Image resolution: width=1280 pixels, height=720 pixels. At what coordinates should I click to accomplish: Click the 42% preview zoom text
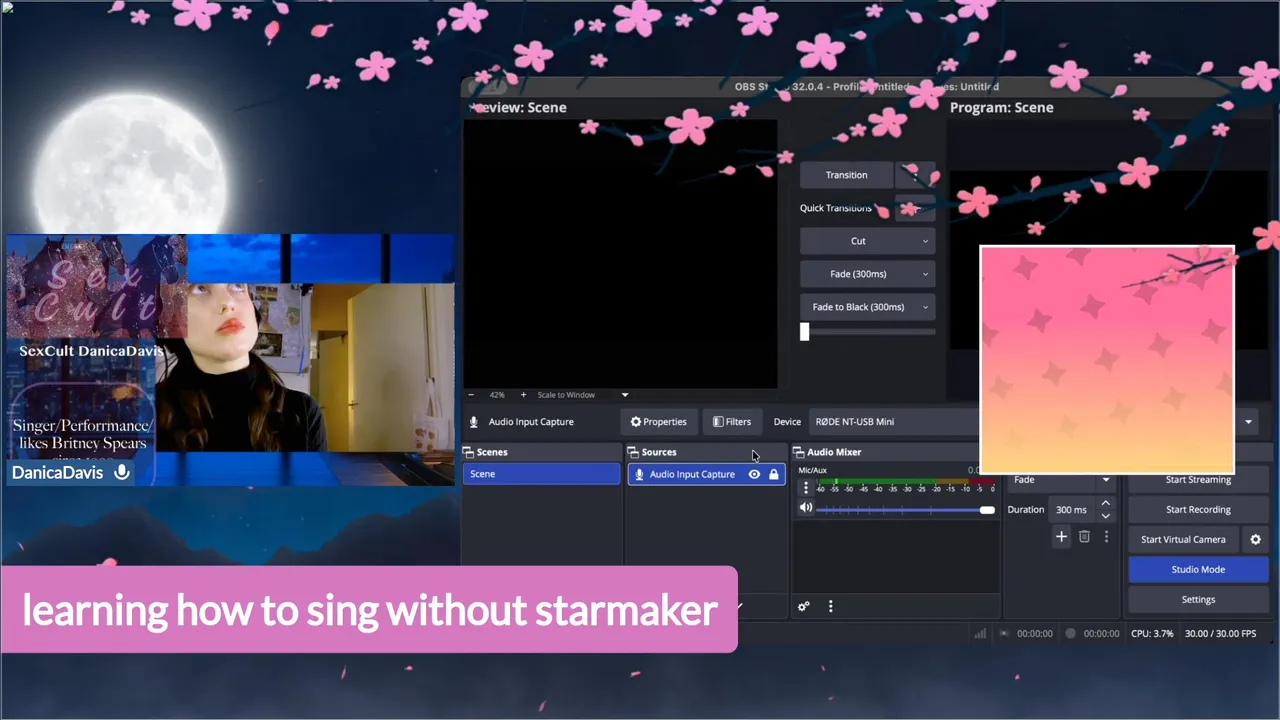(x=497, y=395)
